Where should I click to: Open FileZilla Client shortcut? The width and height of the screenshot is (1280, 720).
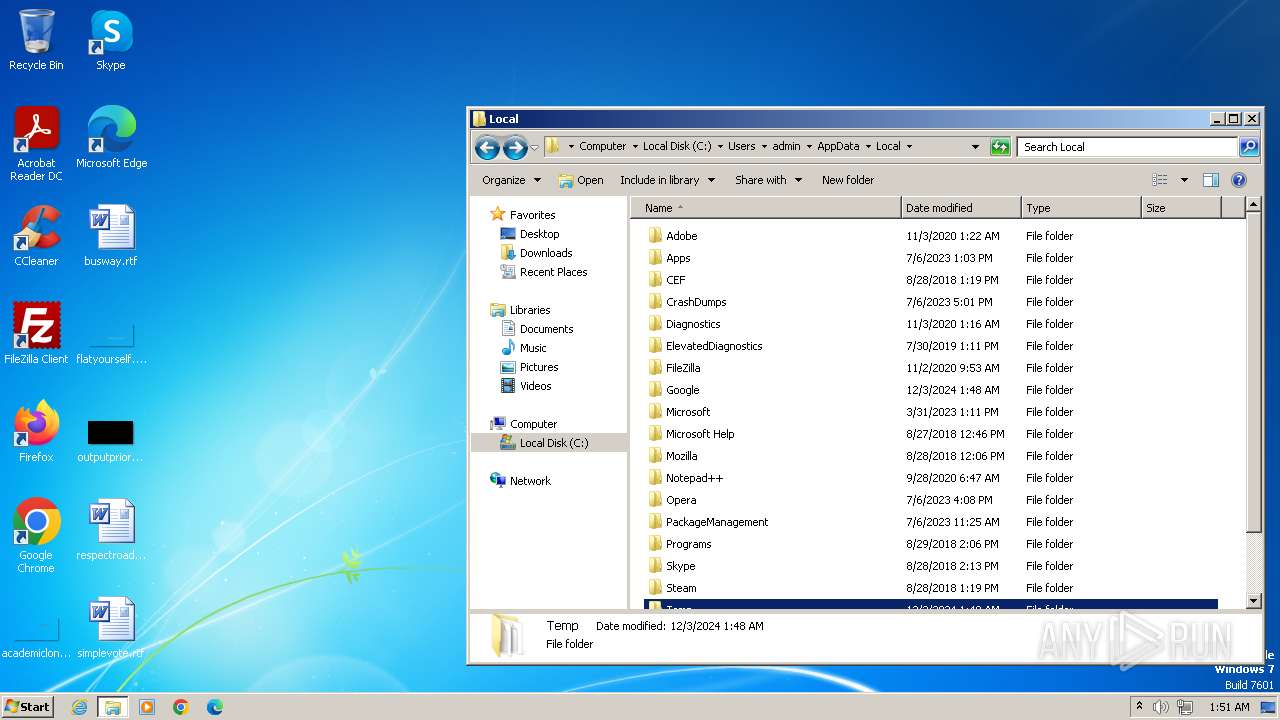(36, 334)
